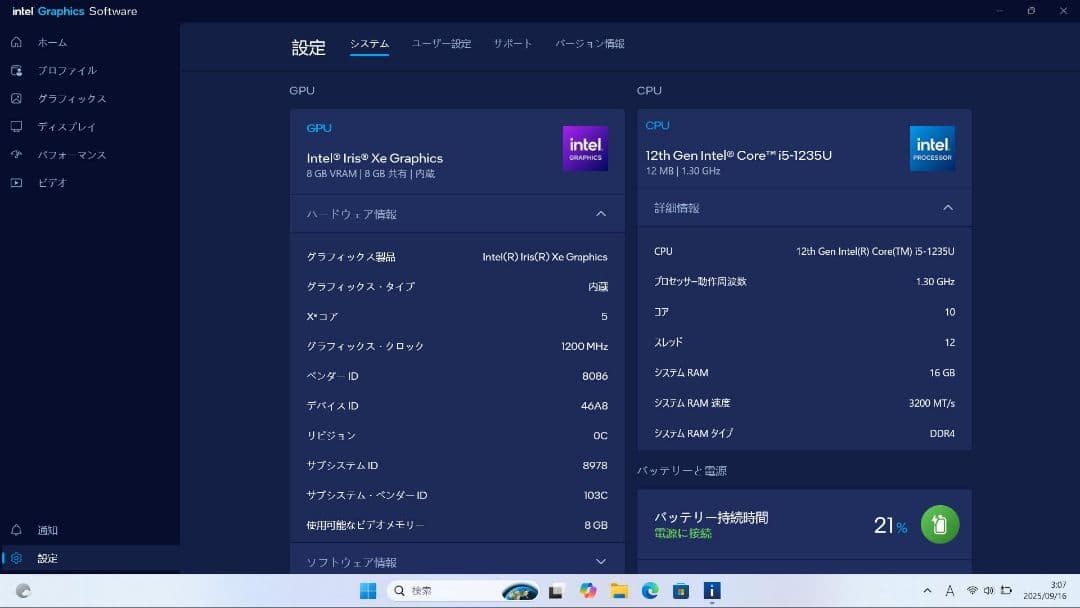Open the バージョン情報 tab
This screenshot has width=1080, height=608.
tap(590, 44)
